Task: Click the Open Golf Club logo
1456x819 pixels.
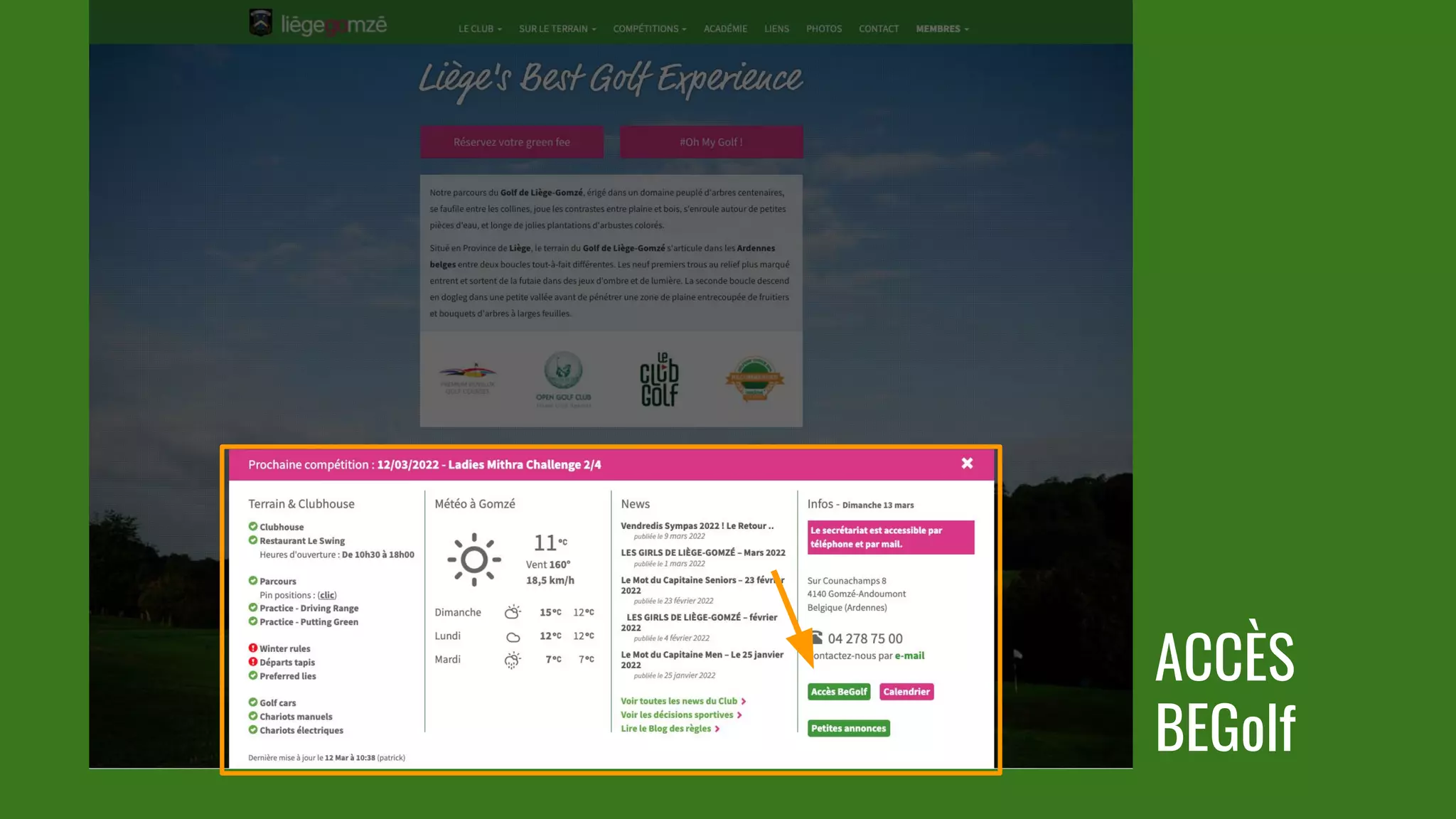Action: pyautogui.click(x=563, y=379)
